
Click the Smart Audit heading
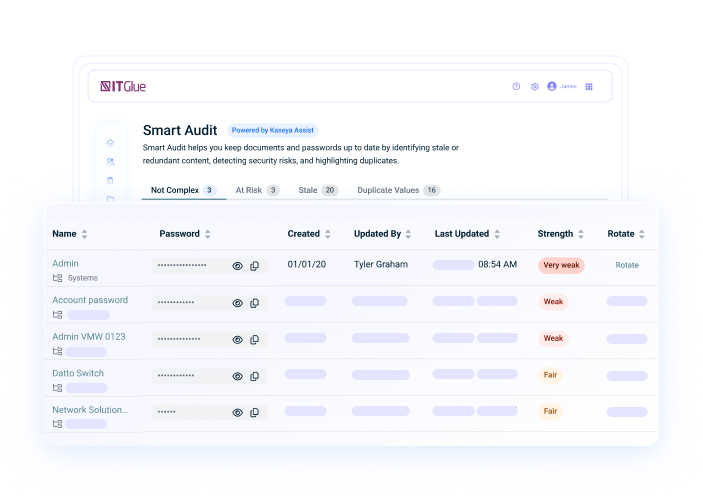tap(180, 130)
